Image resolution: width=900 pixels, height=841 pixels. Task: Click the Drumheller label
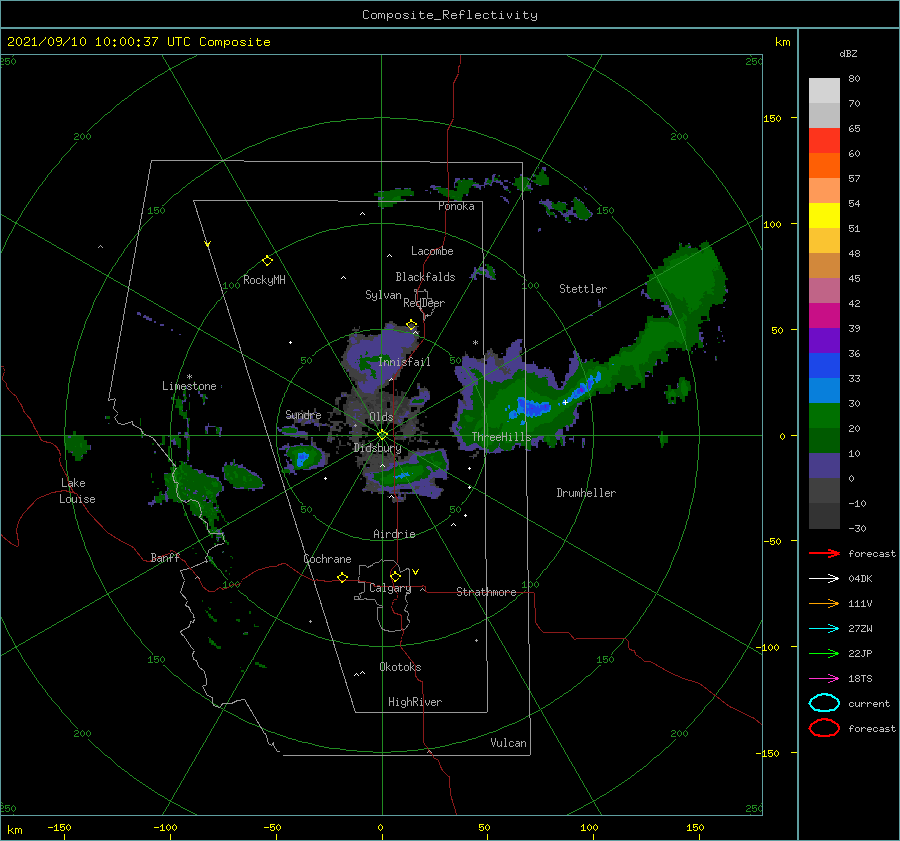tap(586, 493)
